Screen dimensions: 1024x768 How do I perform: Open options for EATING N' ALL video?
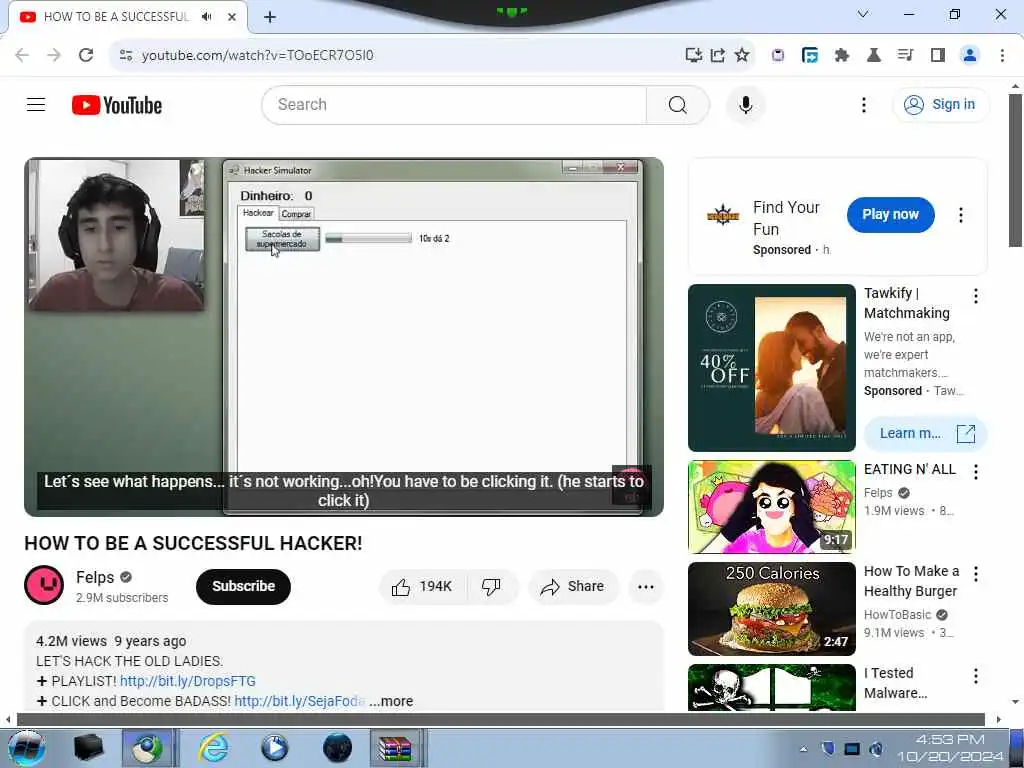click(x=976, y=472)
